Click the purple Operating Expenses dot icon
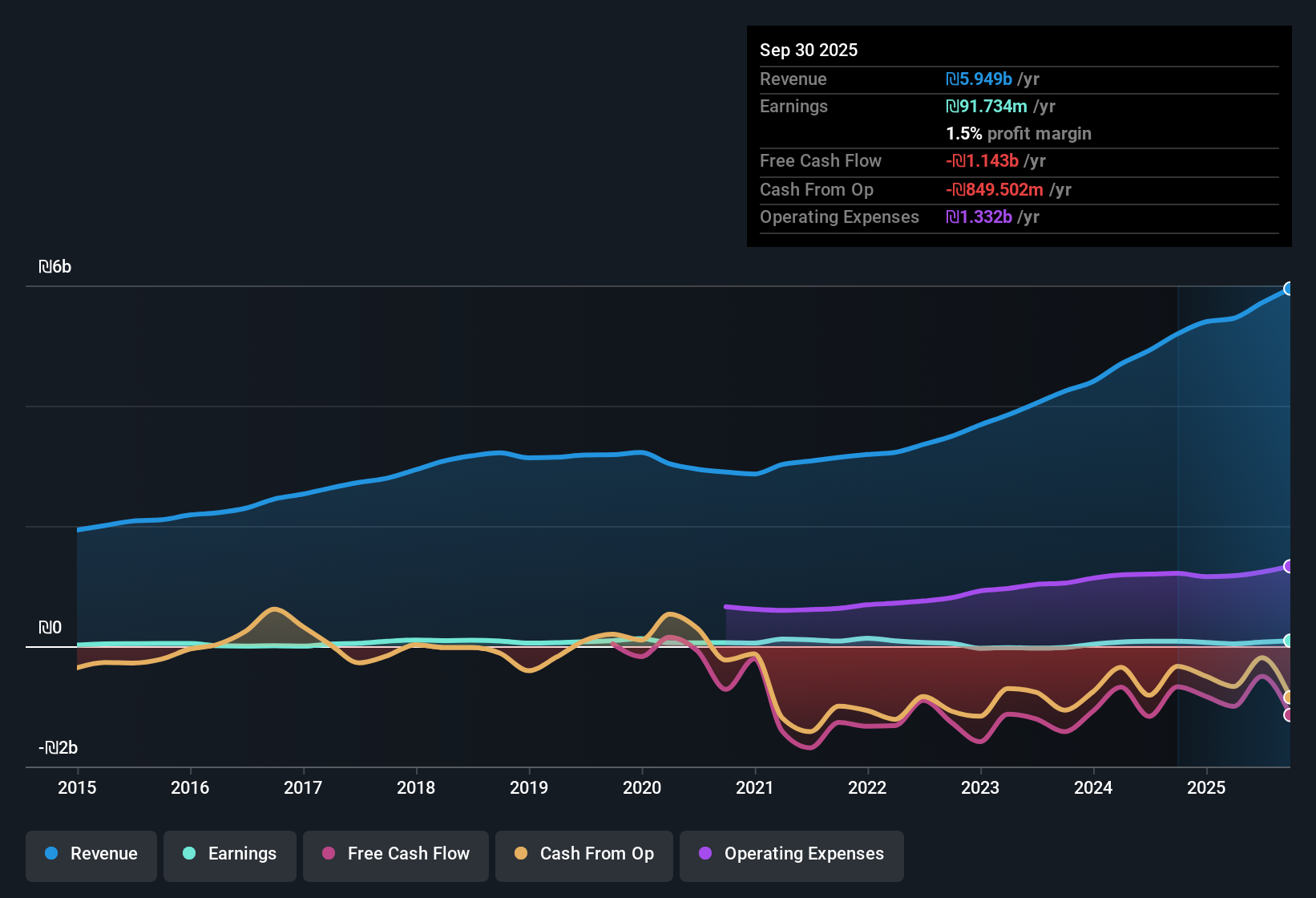Viewport: 1316px width, 898px height. pos(705,854)
